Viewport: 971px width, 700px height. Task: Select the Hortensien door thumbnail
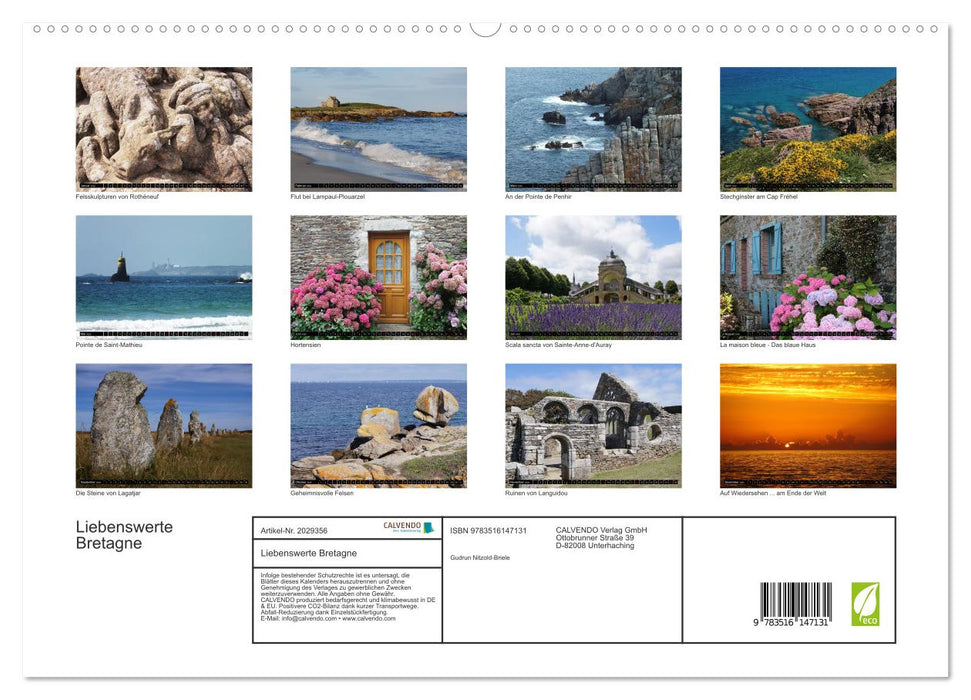pyautogui.click(x=379, y=276)
